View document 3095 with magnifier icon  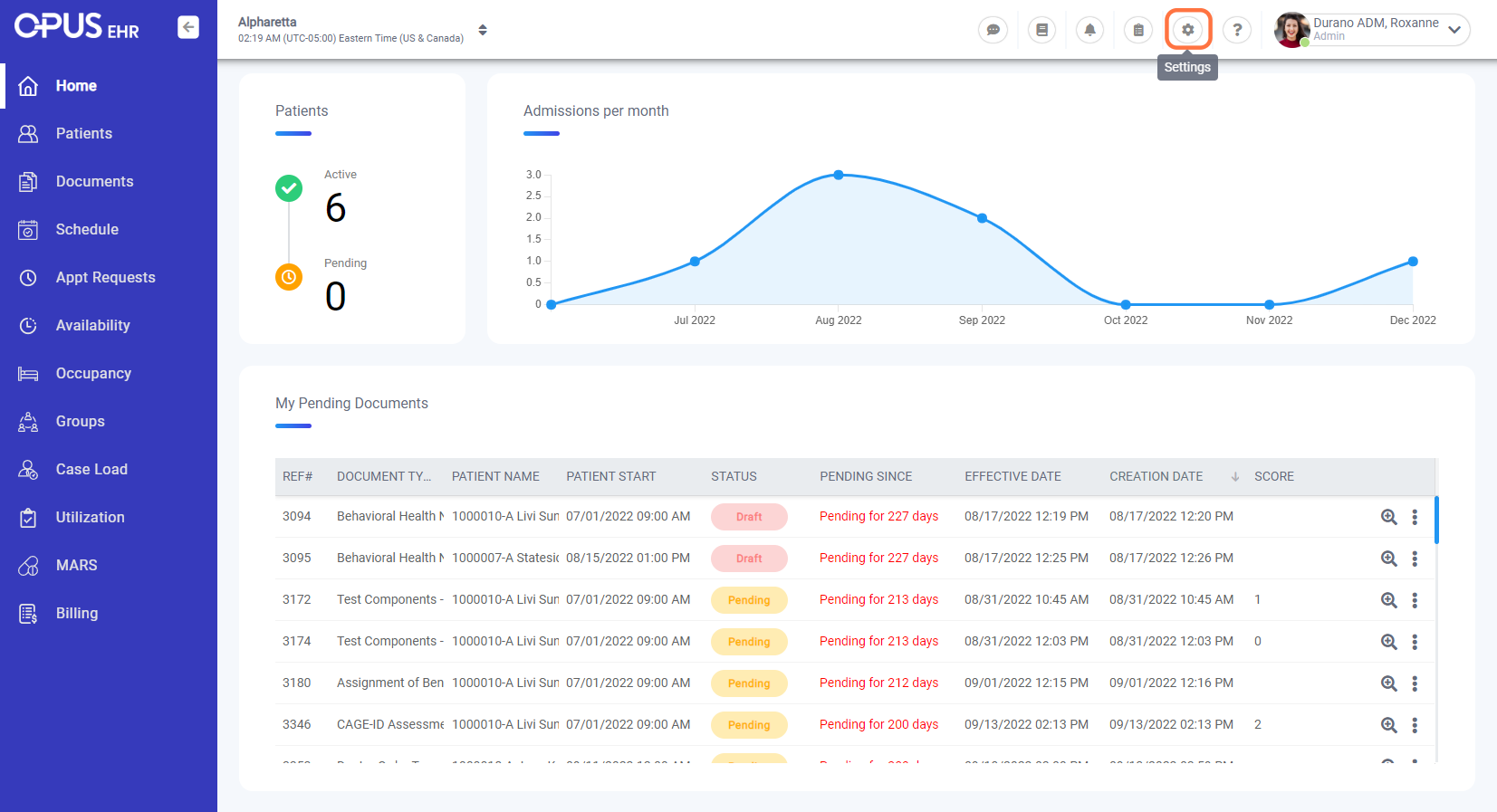[x=1388, y=559]
